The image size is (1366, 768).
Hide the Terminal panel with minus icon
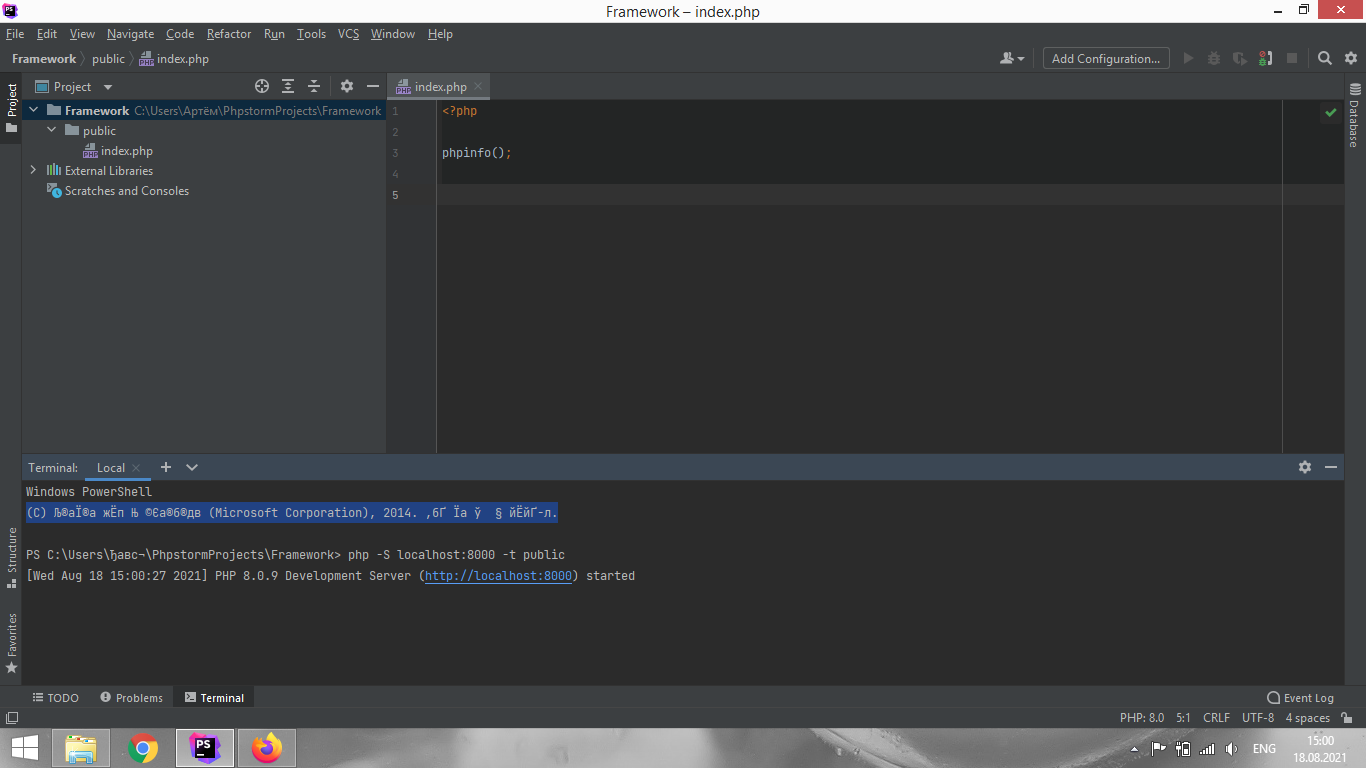(1331, 467)
